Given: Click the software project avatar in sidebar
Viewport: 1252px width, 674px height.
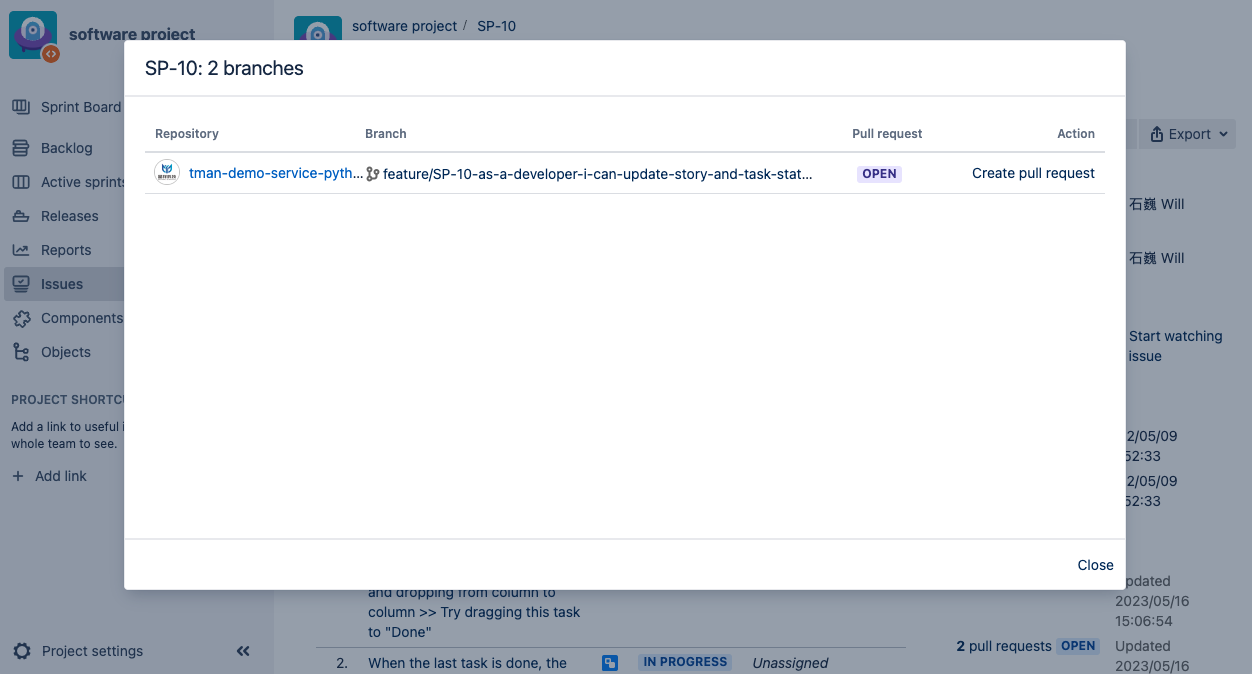Looking at the screenshot, I should coord(33,36).
